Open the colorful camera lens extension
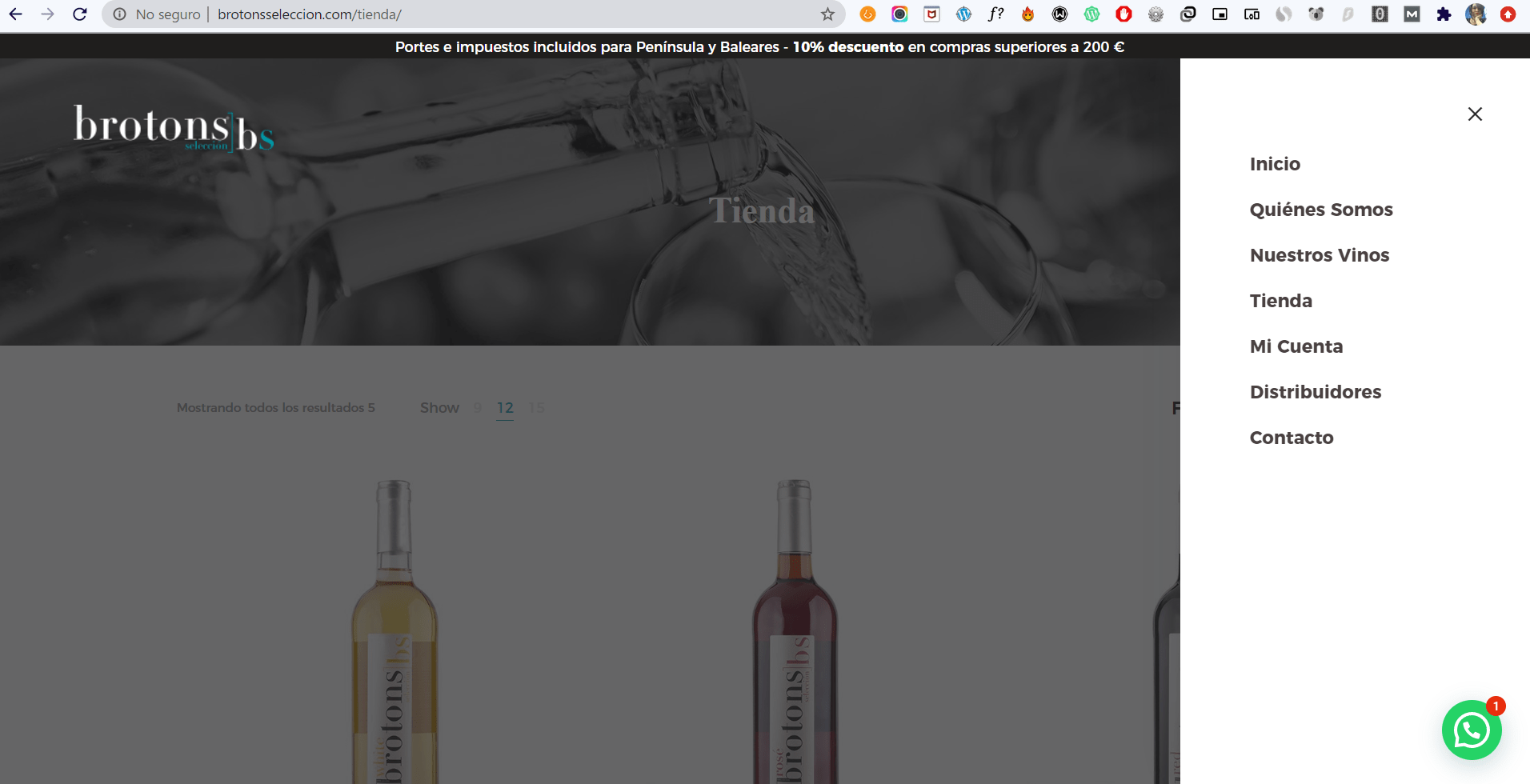Viewport: 1530px width, 784px height. pyautogui.click(x=899, y=14)
